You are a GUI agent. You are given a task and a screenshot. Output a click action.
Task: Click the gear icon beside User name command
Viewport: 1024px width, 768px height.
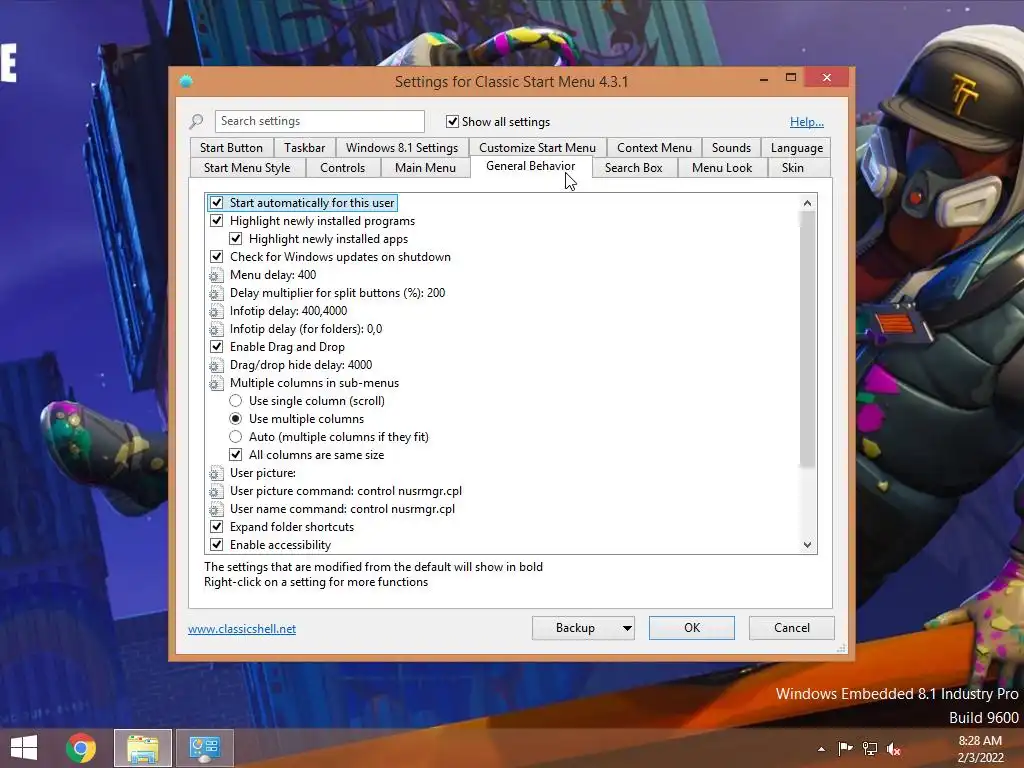[x=216, y=509]
